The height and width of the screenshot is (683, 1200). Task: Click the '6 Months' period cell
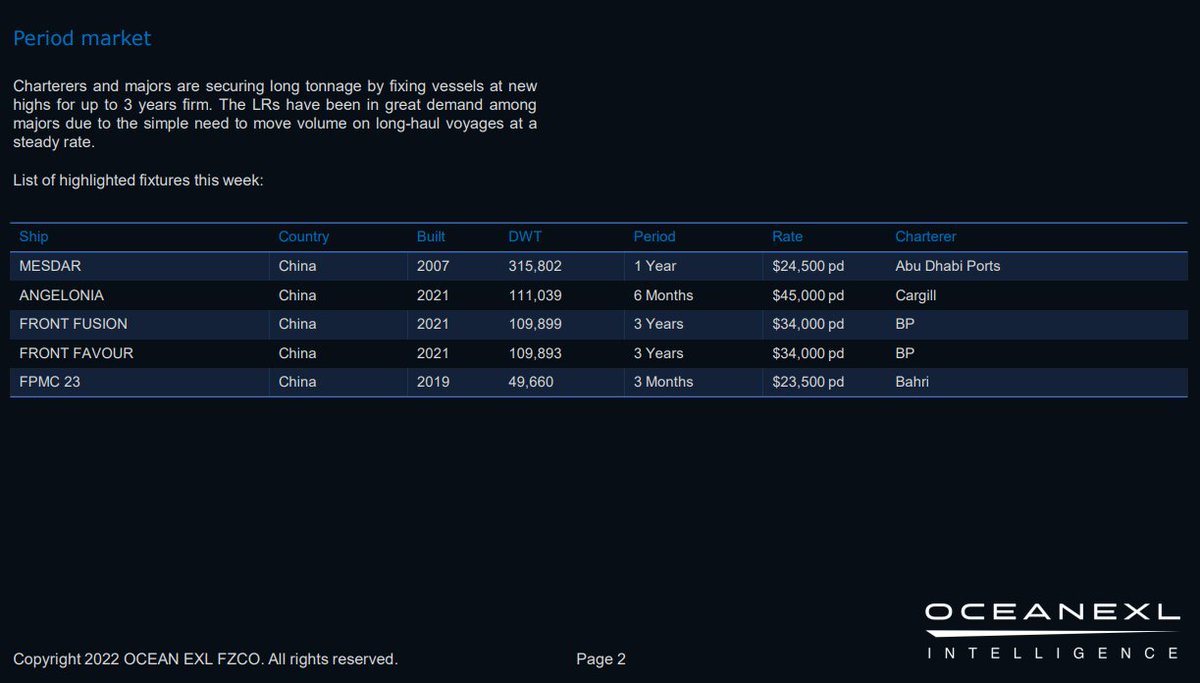[663, 295]
